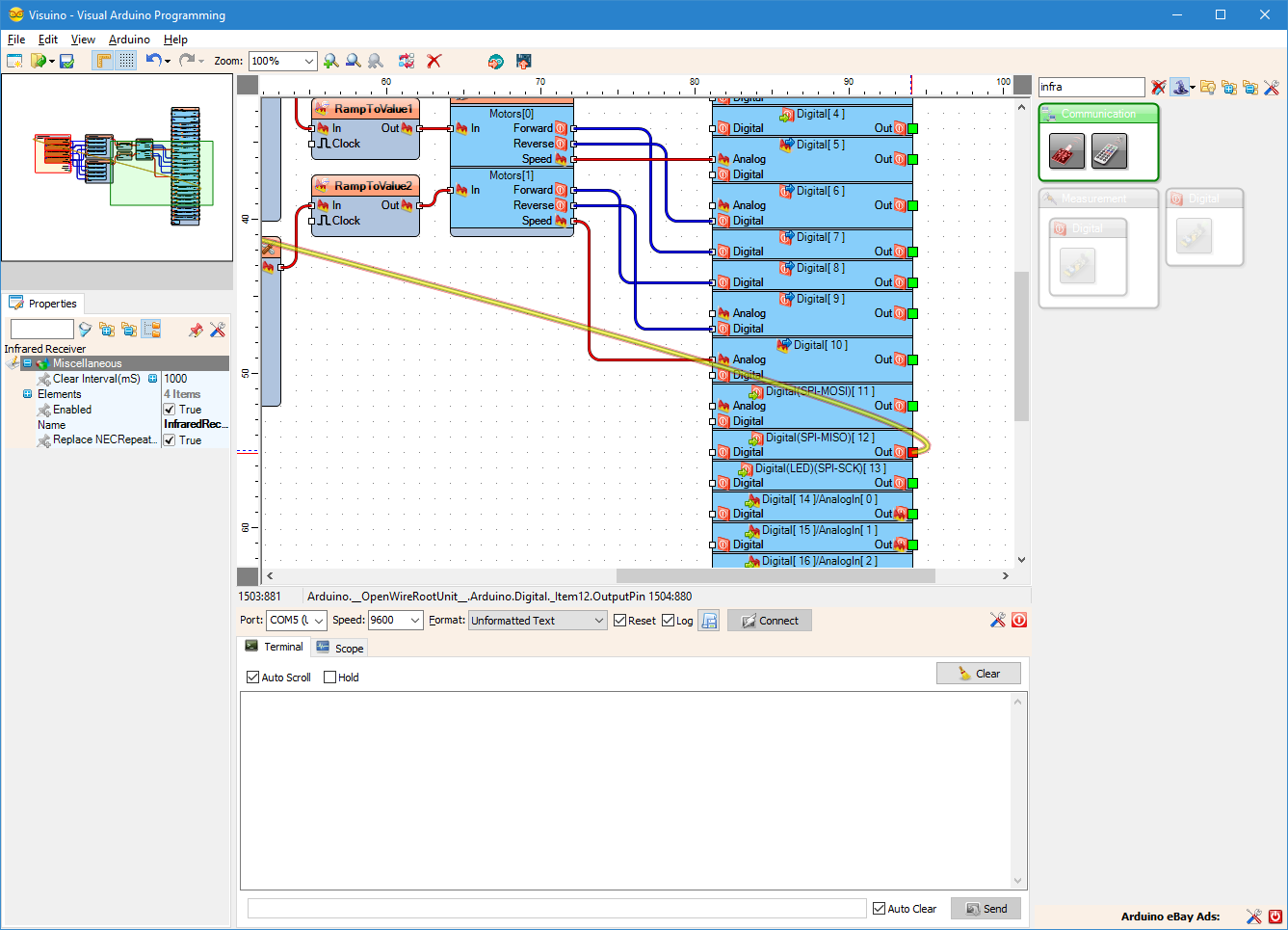Viewport: 1288px width, 930px height.
Task: Collapse the Miscellaneous property group
Action: point(27,363)
